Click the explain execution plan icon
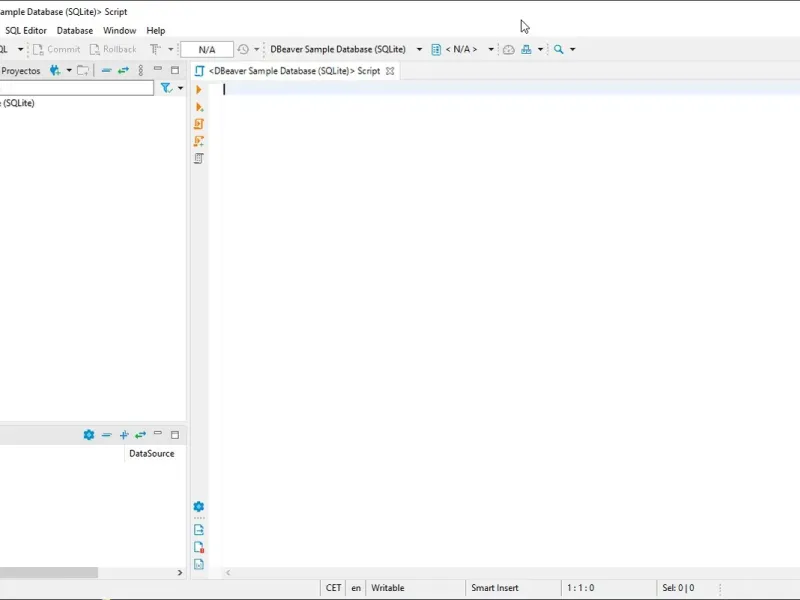800x600 pixels. coord(199,159)
